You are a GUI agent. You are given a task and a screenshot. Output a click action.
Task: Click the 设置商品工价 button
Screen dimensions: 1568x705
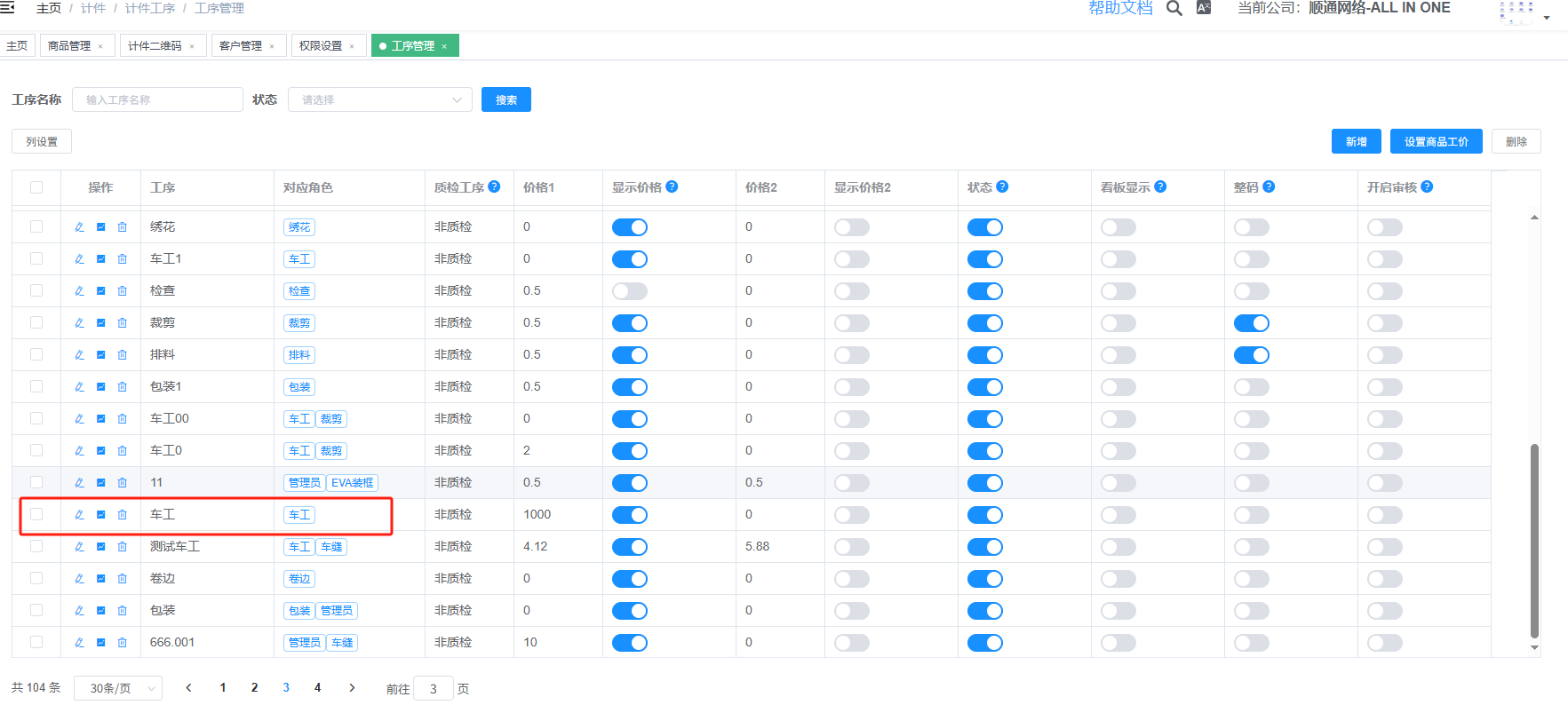[x=1436, y=142]
